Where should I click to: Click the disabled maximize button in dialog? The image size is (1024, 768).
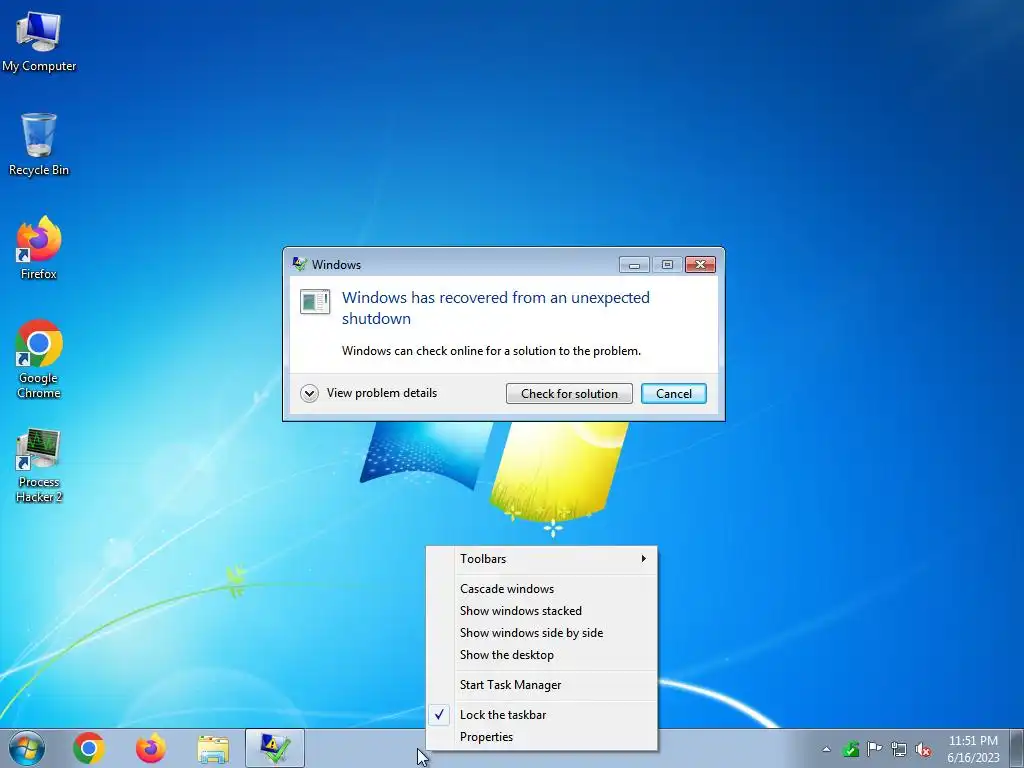tap(667, 264)
